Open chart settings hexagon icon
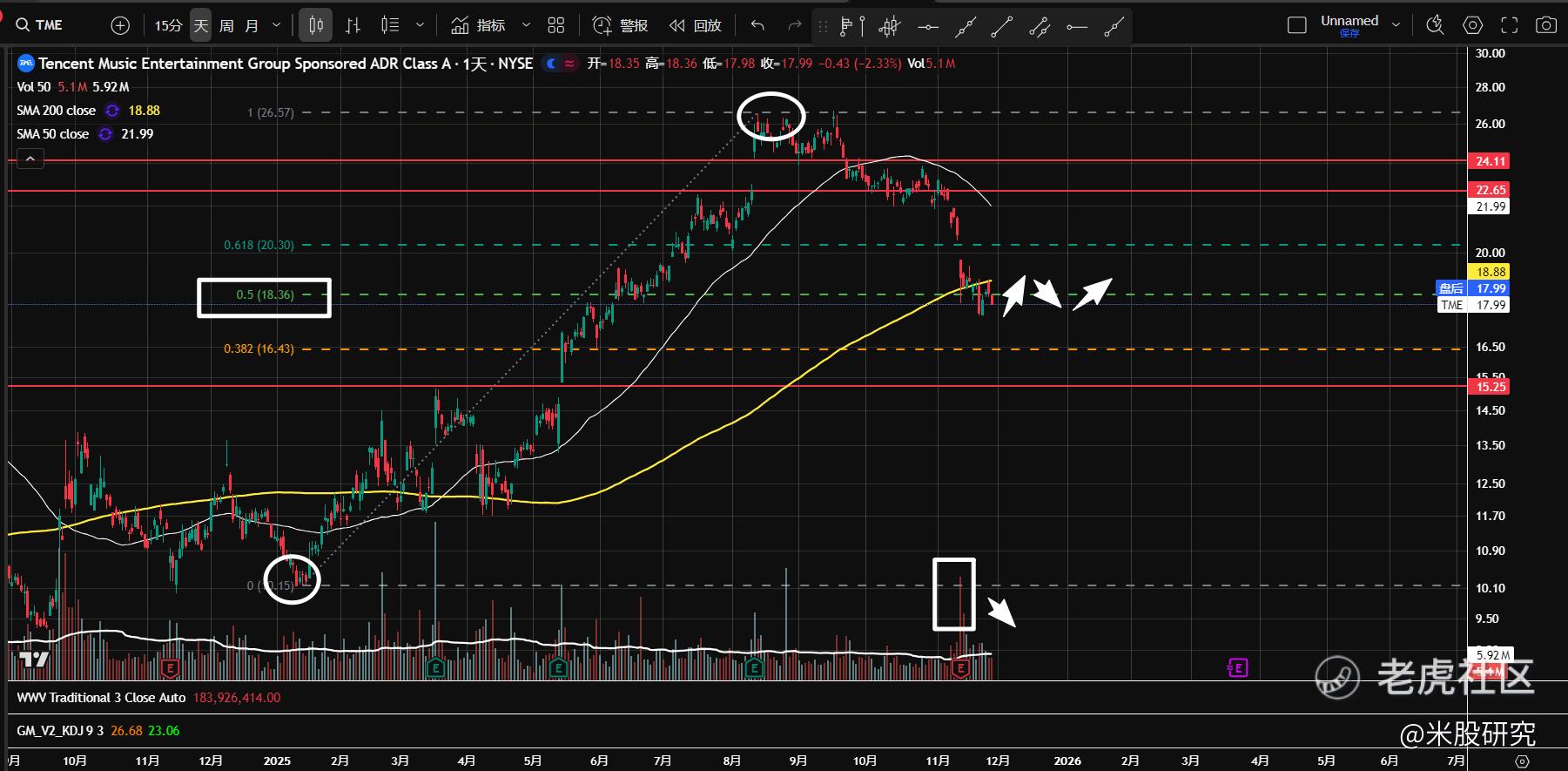Screen dimensions: 1568x771 click(1472, 25)
